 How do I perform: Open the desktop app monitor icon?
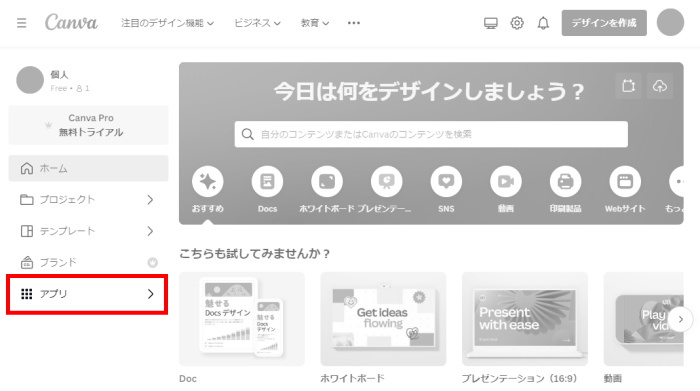coord(491,23)
